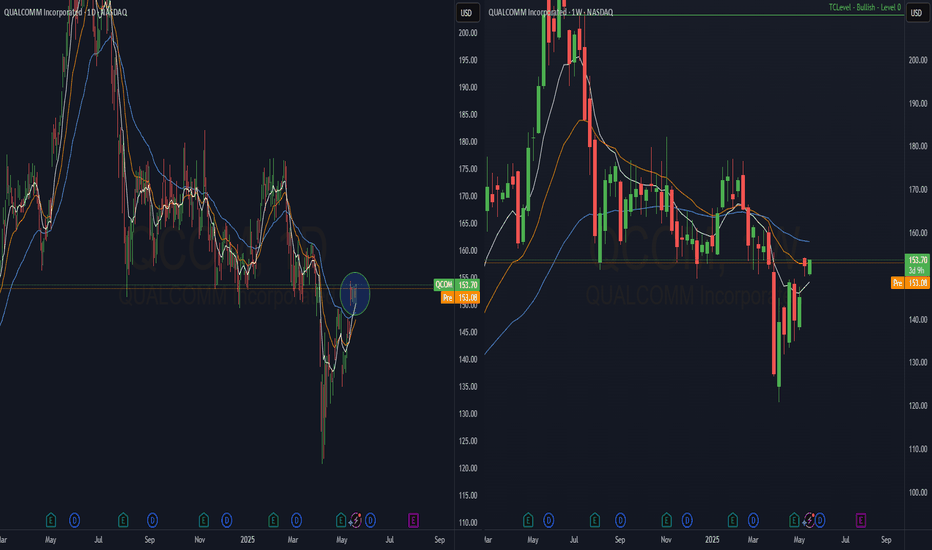932x550 pixels.
Task: Click 195.00 on the daily price axis
Action: click(468, 60)
